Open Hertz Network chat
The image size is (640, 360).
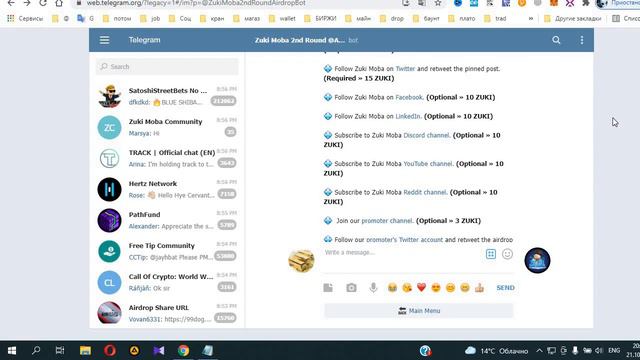pos(167,189)
